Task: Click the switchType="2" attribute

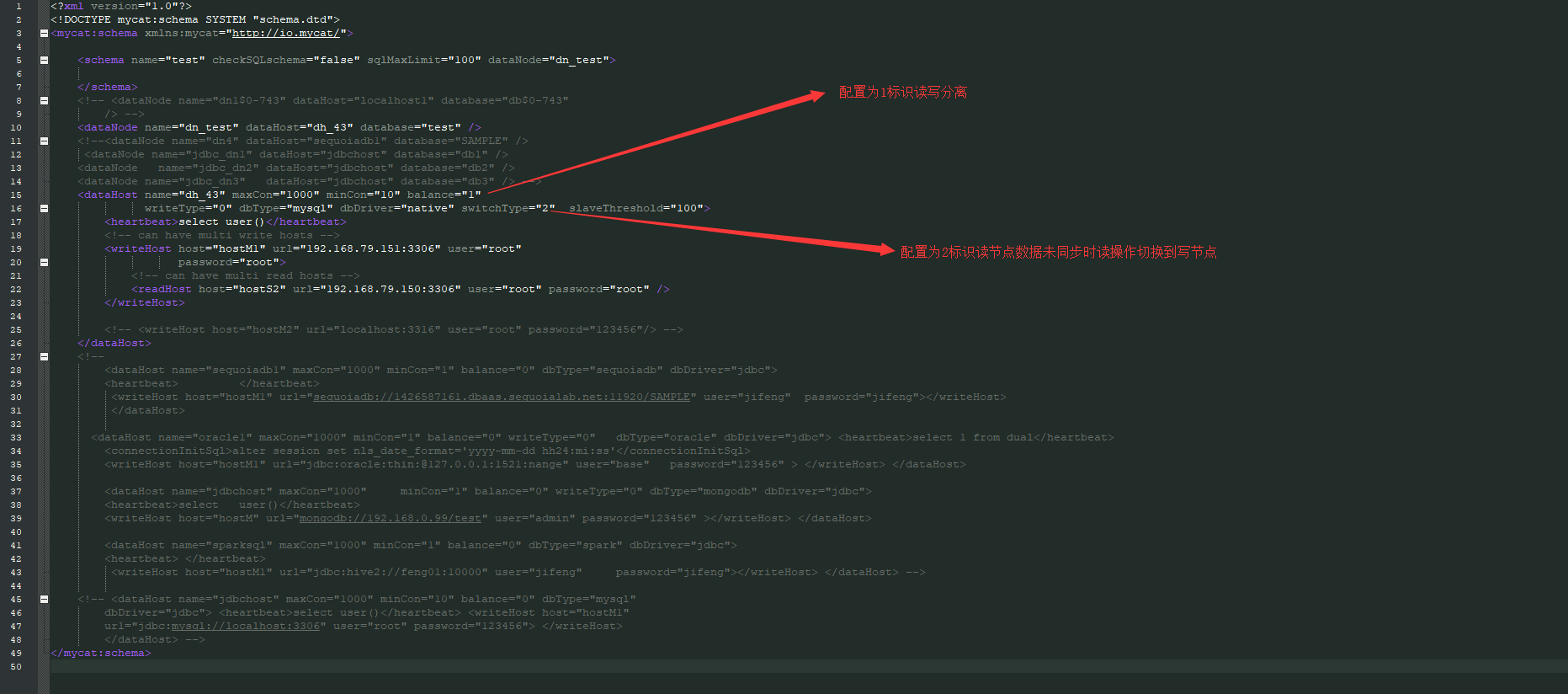Action: tap(508, 209)
